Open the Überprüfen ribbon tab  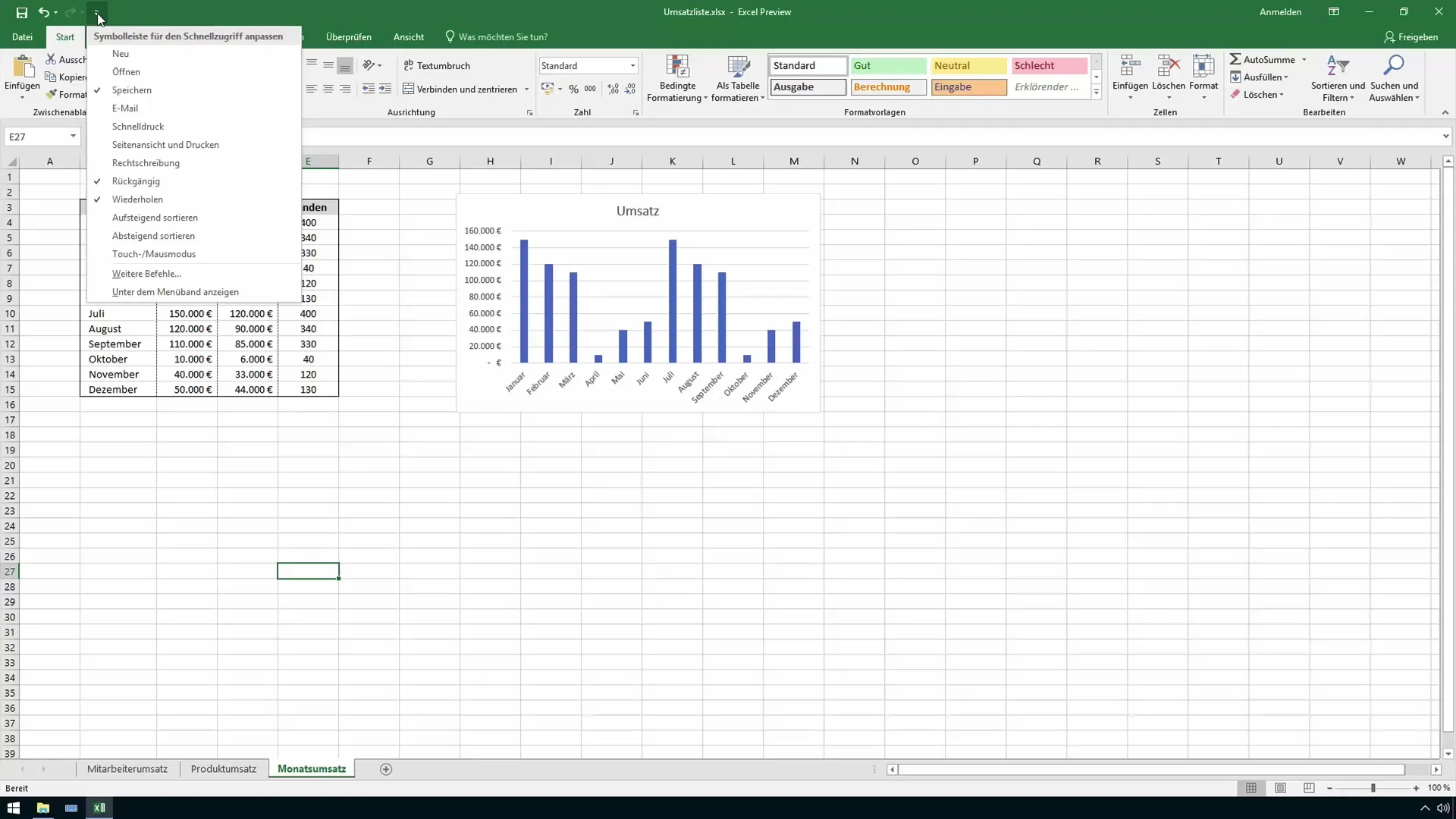click(x=349, y=36)
